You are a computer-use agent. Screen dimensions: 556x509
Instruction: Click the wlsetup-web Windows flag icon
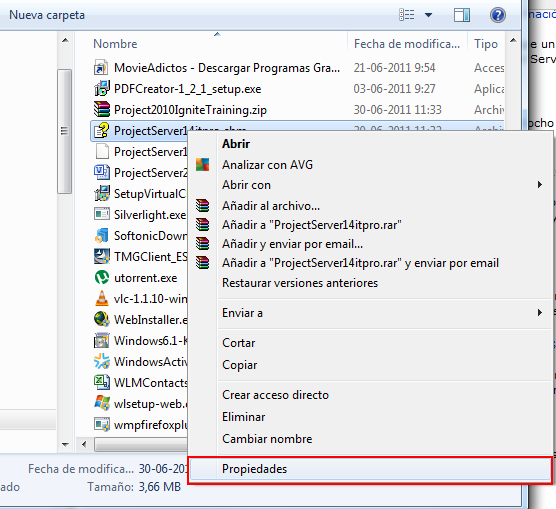101,403
